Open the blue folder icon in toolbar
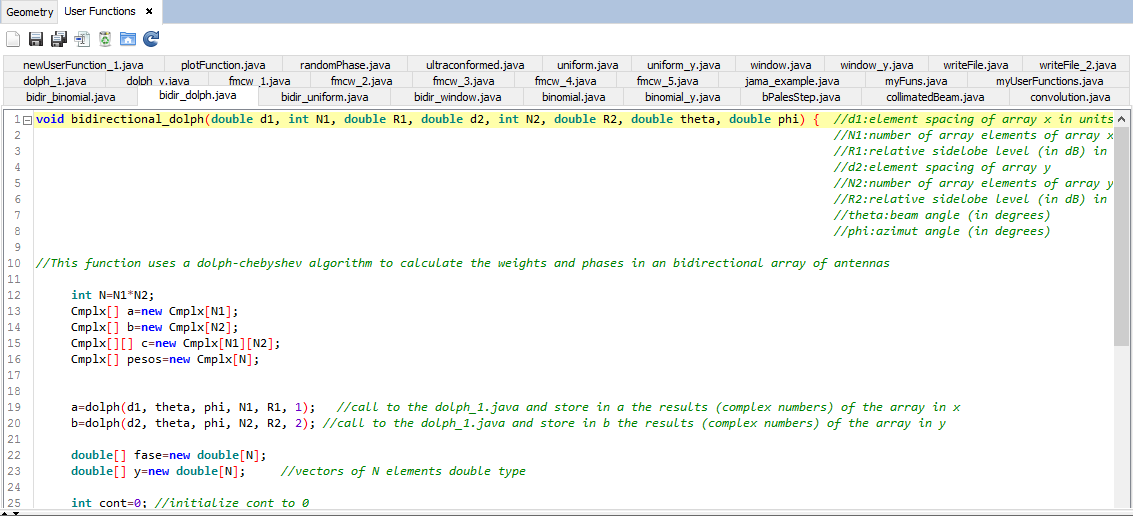 tap(128, 39)
